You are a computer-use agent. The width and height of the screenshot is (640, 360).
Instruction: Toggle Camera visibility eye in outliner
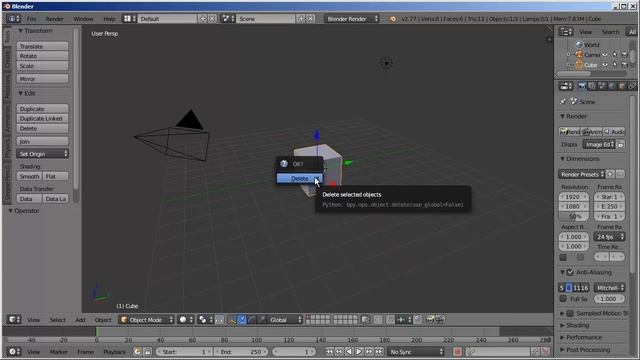click(x=605, y=55)
